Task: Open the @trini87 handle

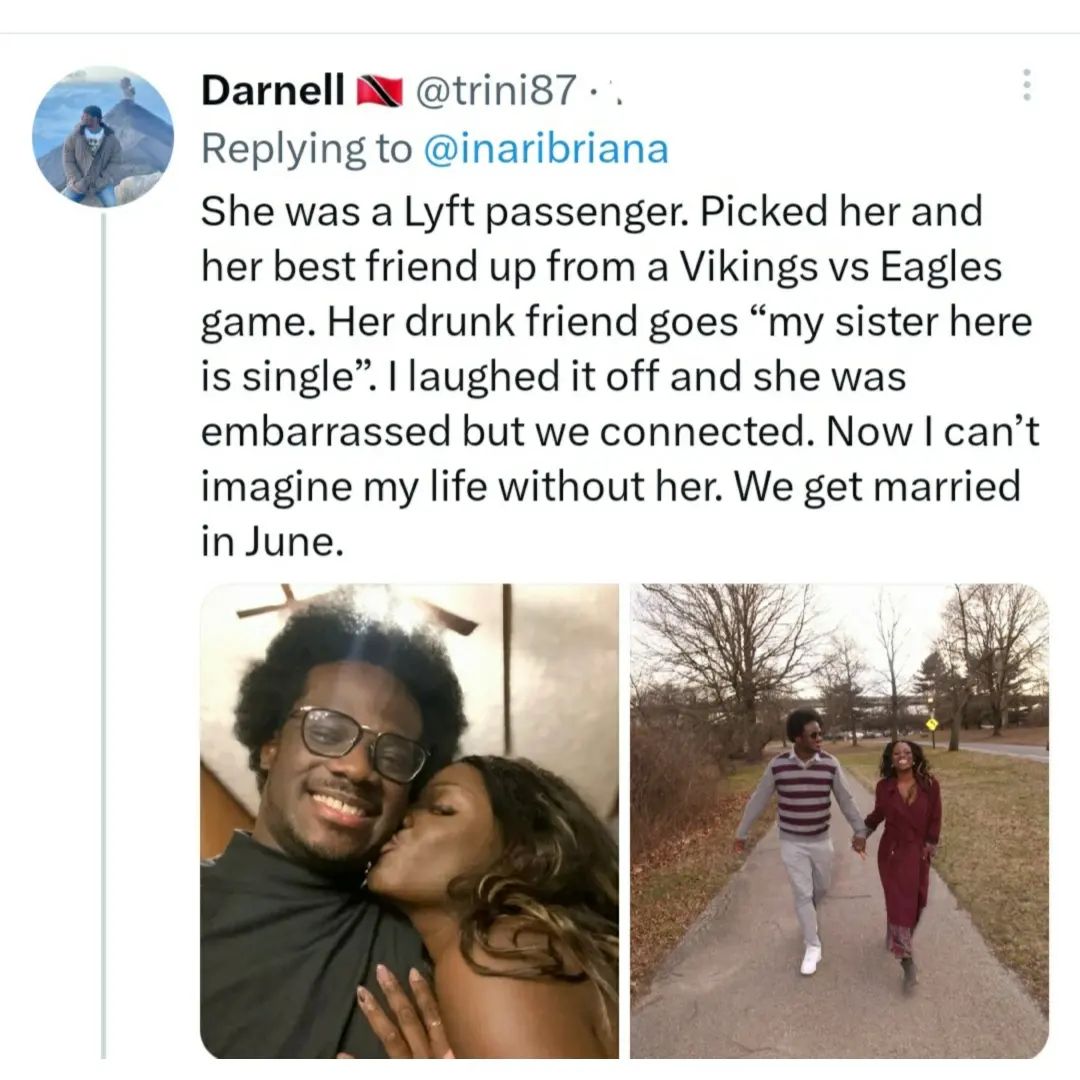Action: point(495,90)
